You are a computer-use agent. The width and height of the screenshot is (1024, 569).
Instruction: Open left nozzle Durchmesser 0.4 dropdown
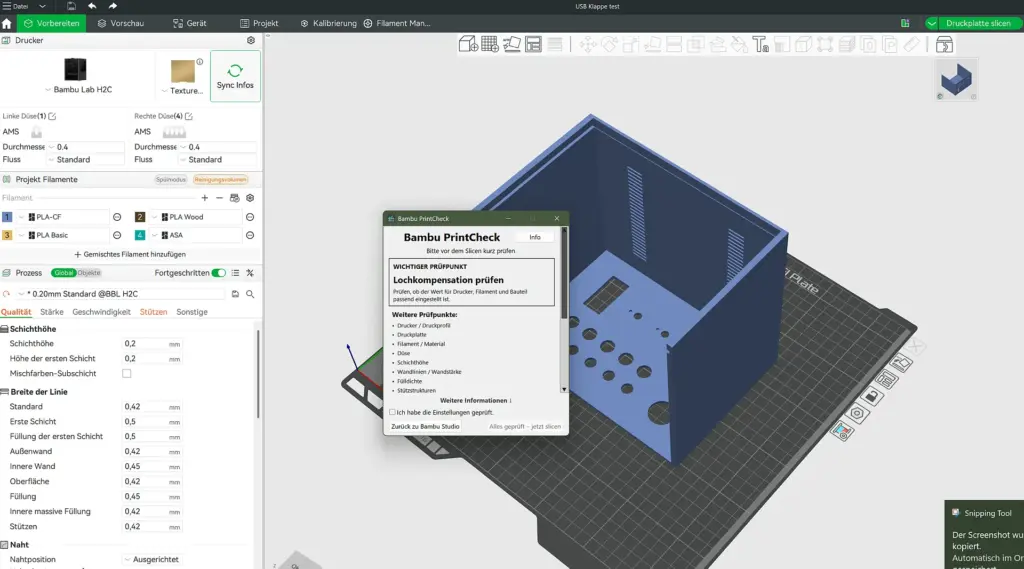(86, 147)
